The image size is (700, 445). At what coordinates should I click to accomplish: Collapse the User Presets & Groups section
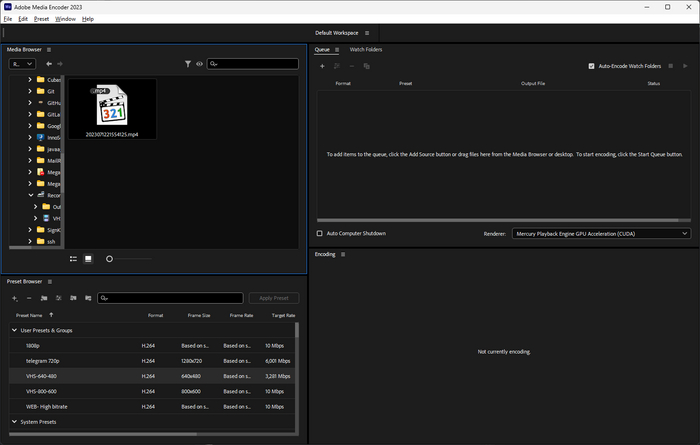click(x=14, y=330)
